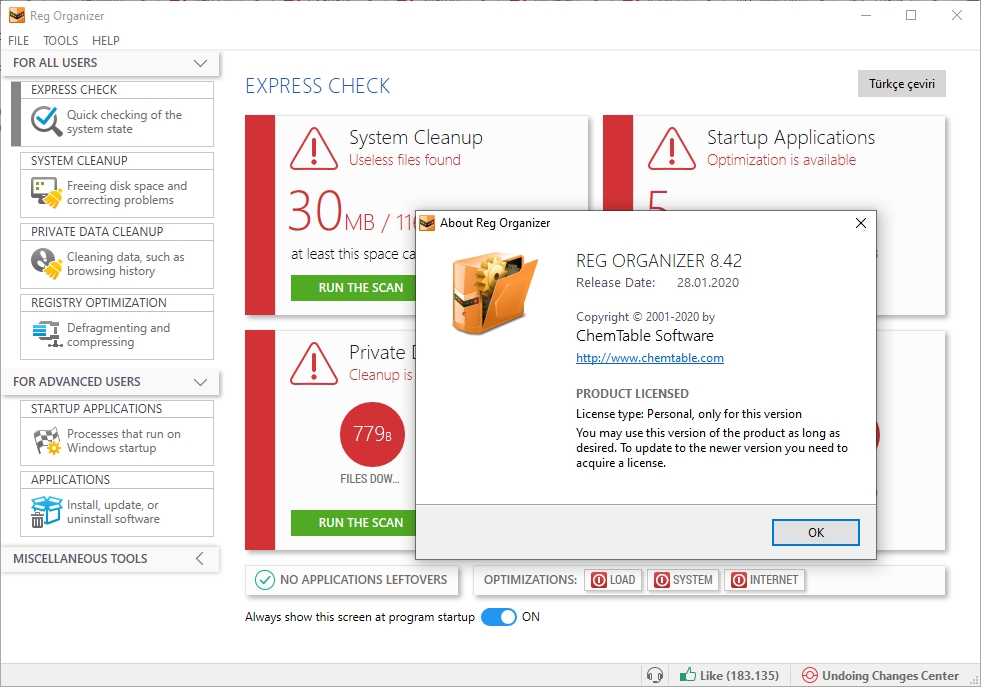This screenshot has width=981, height=687.
Task: Click the status bar resize grip
Action: click(973, 679)
